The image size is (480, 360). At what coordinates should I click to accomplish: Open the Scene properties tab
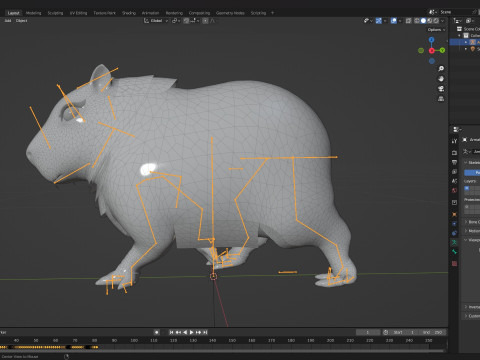click(454, 181)
